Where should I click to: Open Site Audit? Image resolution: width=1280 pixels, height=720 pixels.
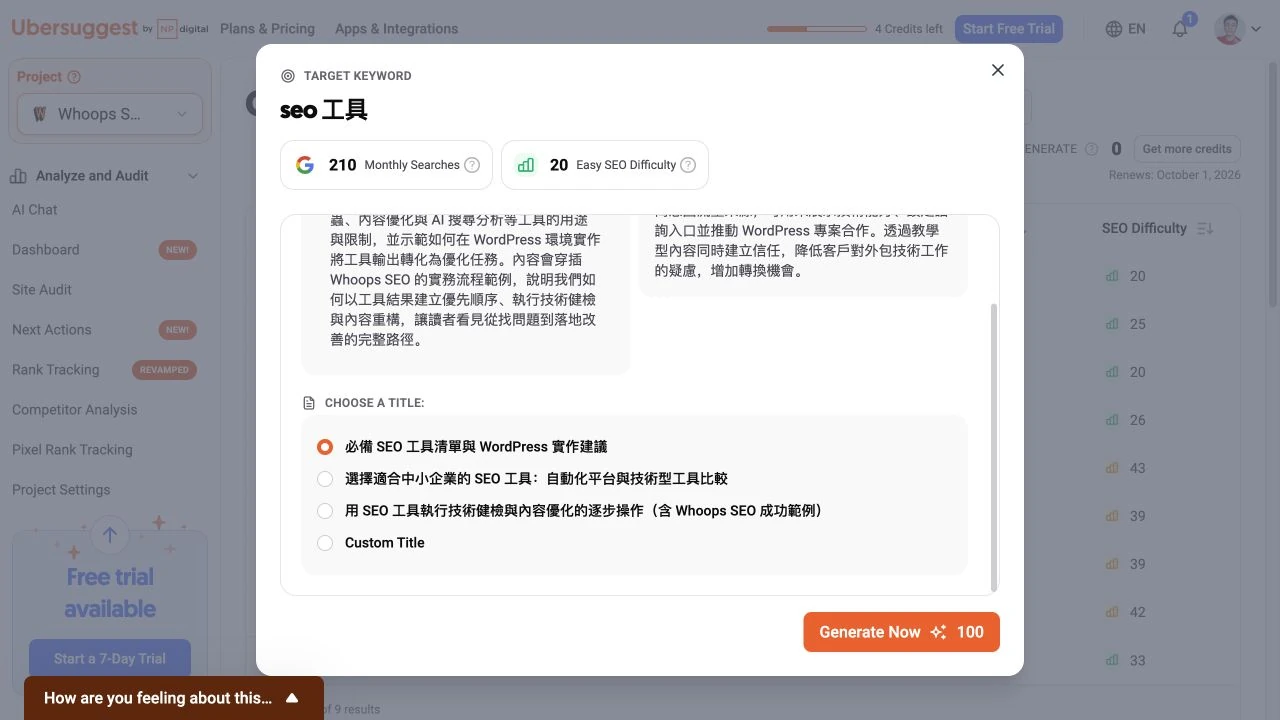(x=42, y=290)
